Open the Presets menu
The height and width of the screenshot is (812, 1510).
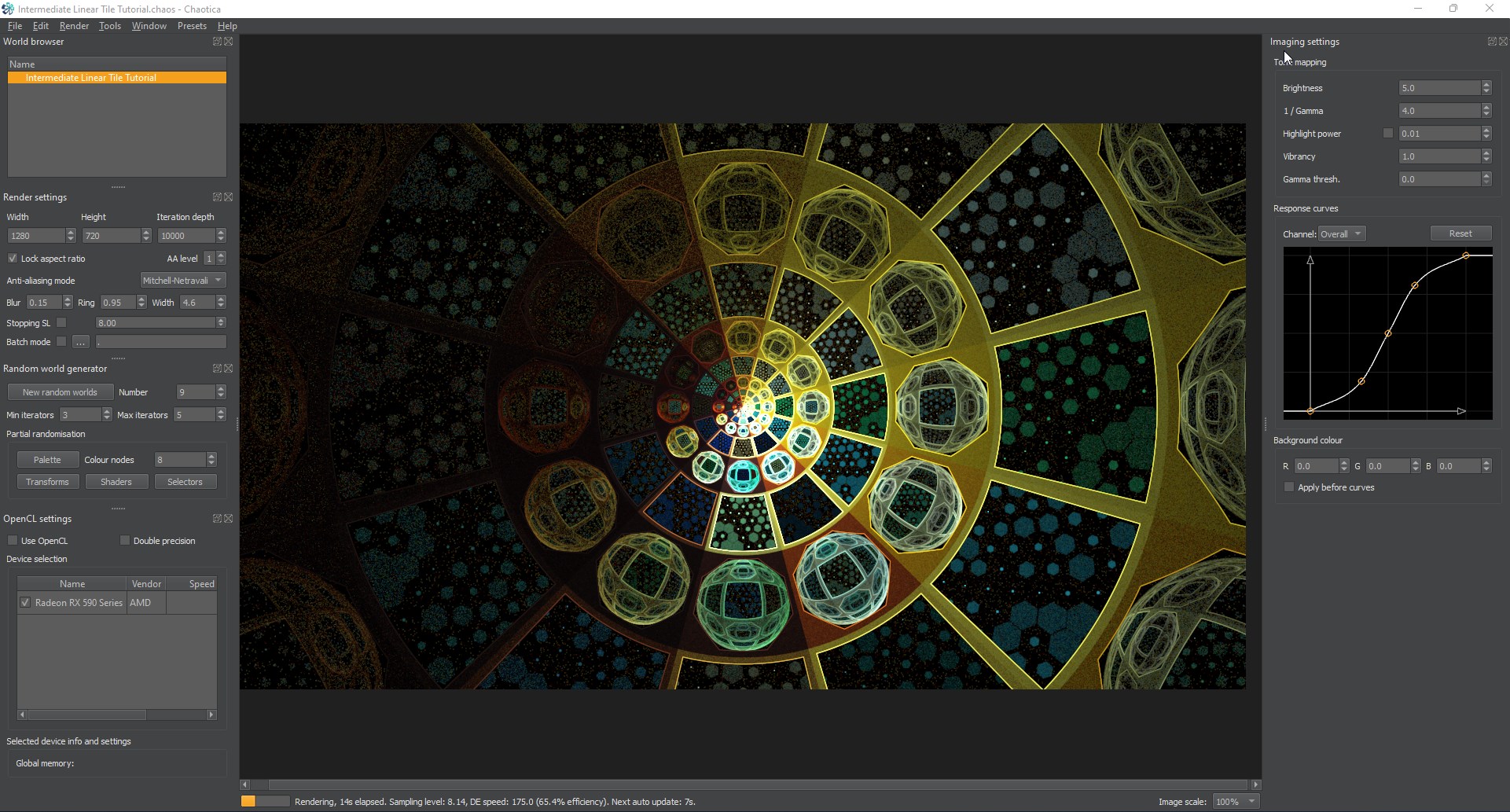(x=192, y=26)
